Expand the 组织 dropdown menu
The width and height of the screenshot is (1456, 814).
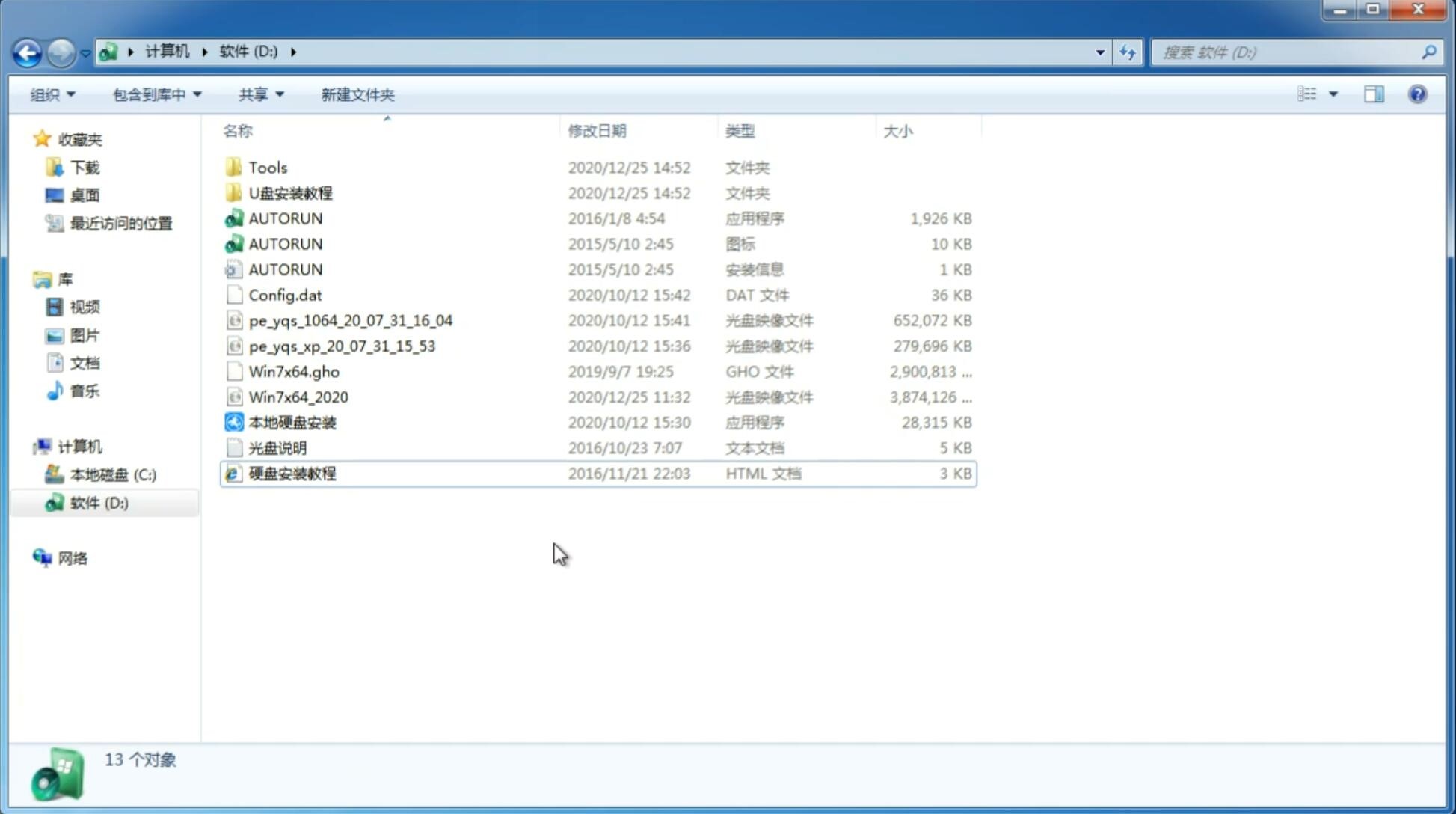point(52,93)
